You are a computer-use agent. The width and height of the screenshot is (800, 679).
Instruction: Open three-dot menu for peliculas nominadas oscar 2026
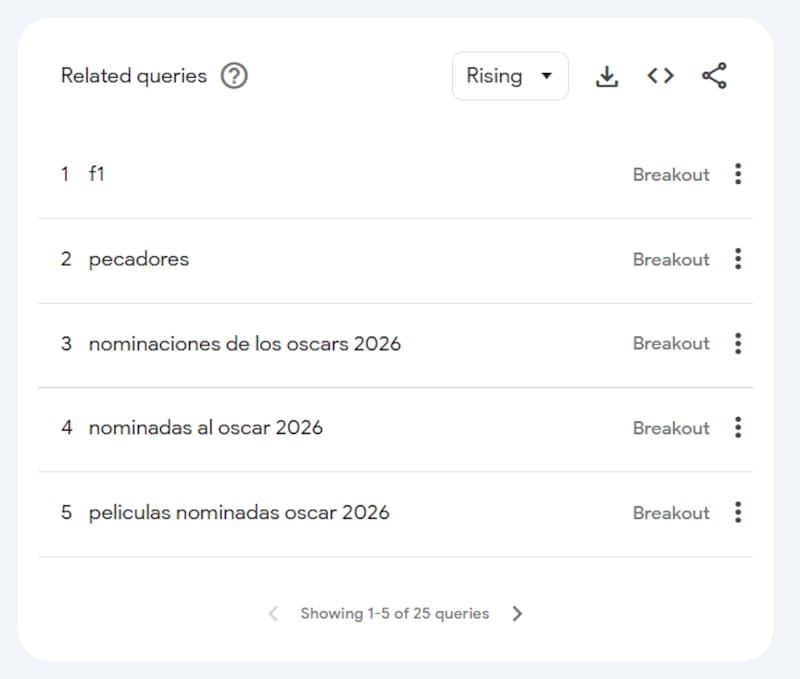point(738,513)
